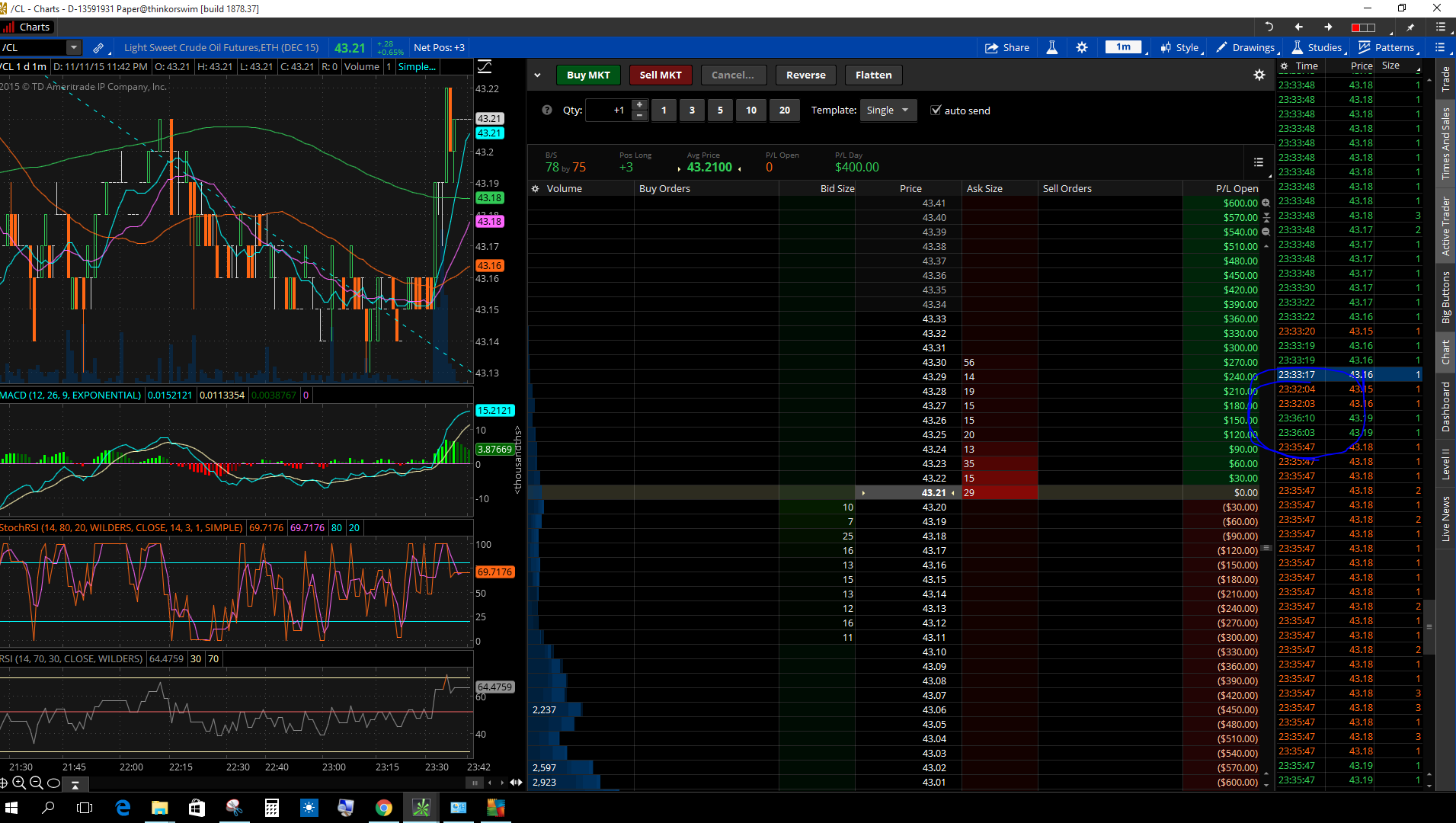Image resolution: width=1456 pixels, height=823 pixels.
Task: Toggle the chart lower panel collapse button
Action: tap(75, 783)
